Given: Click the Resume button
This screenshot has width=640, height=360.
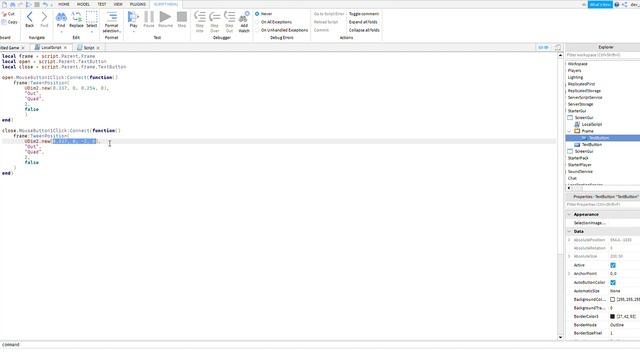Looking at the screenshot, I should (165, 17).
